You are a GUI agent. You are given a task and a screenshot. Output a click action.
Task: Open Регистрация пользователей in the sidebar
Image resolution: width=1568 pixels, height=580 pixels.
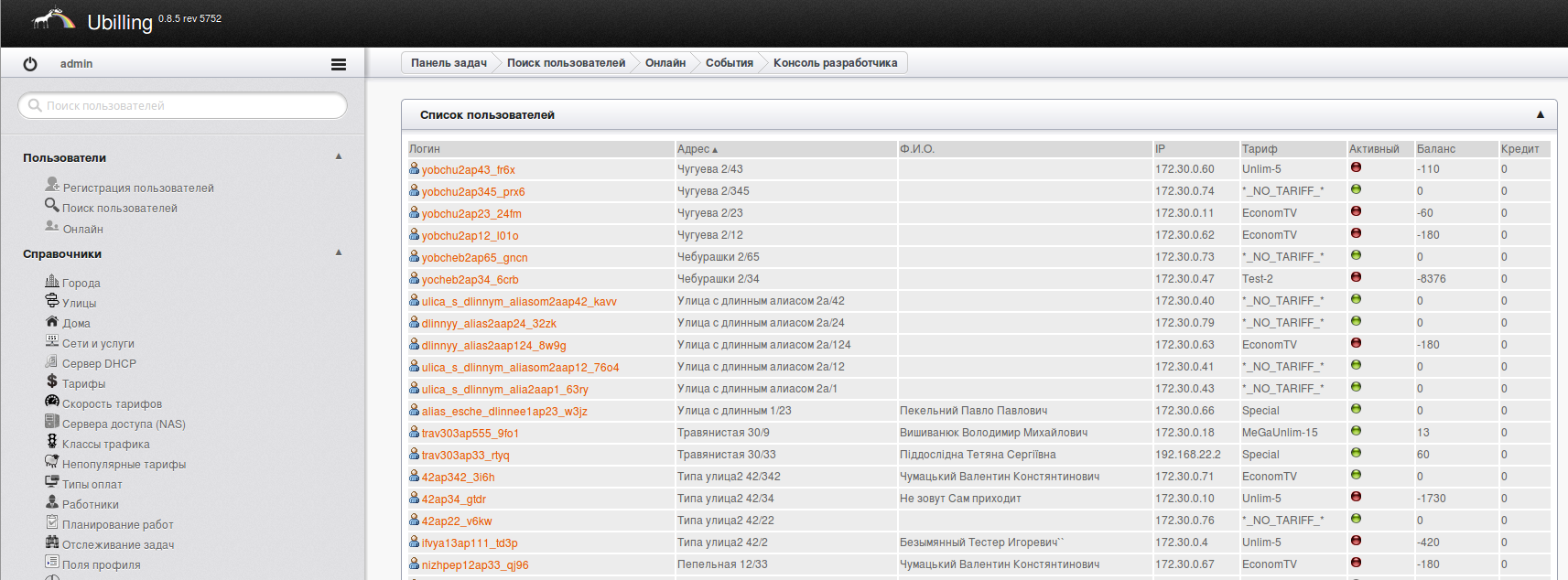(x=137, y=188)
